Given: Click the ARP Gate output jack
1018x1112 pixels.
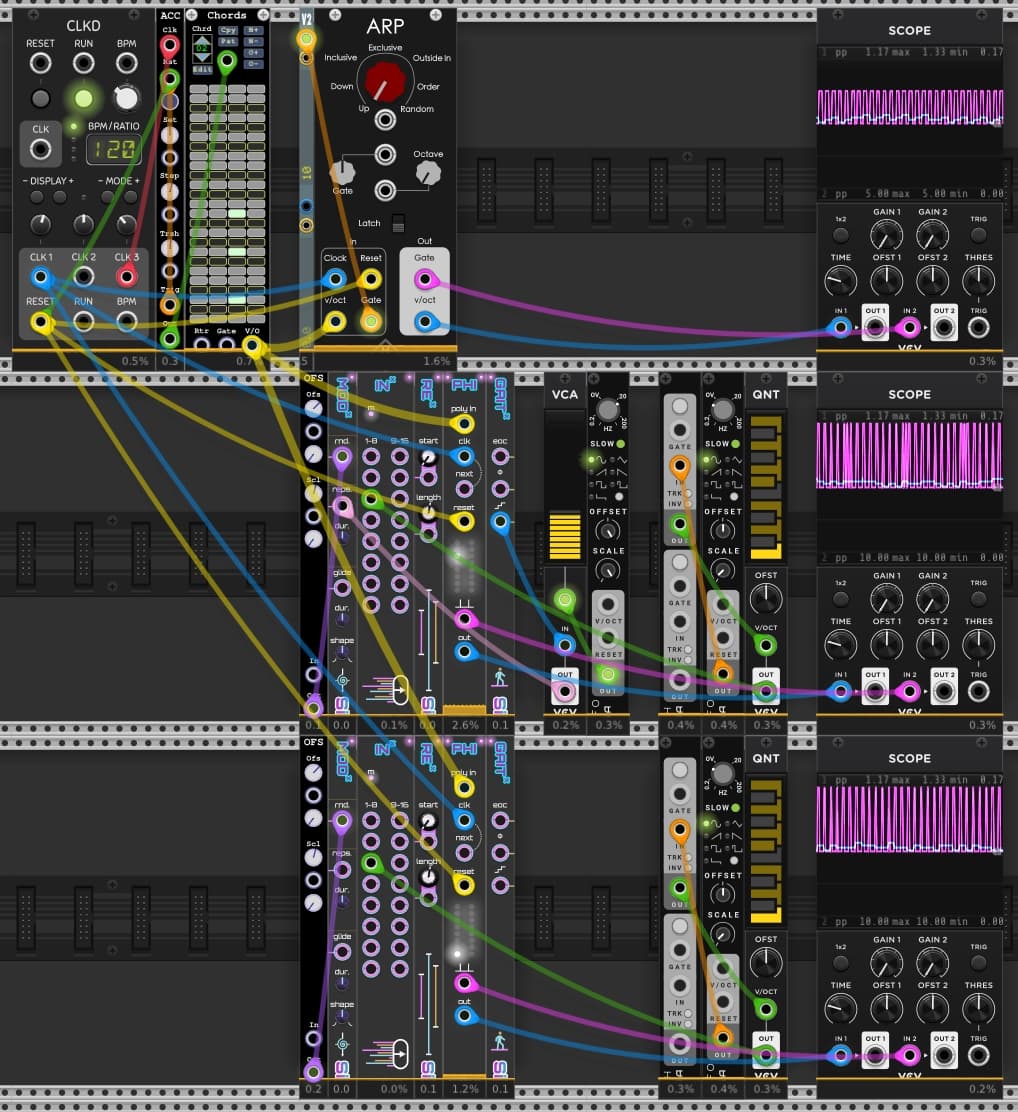Looking at the screenshot, I should [x=424, y=281].
